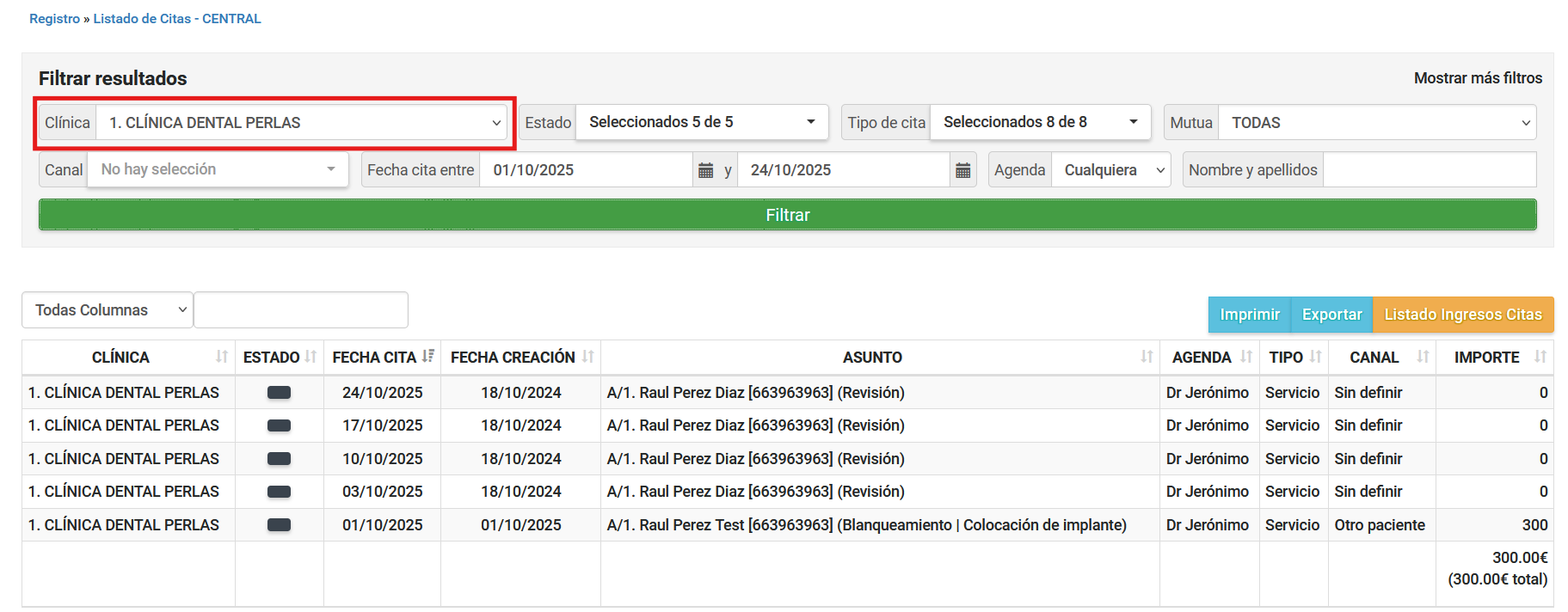This screenshot has width=1568, height=612.
Task: Open calendar picker for end date
Action: (962, 170)
